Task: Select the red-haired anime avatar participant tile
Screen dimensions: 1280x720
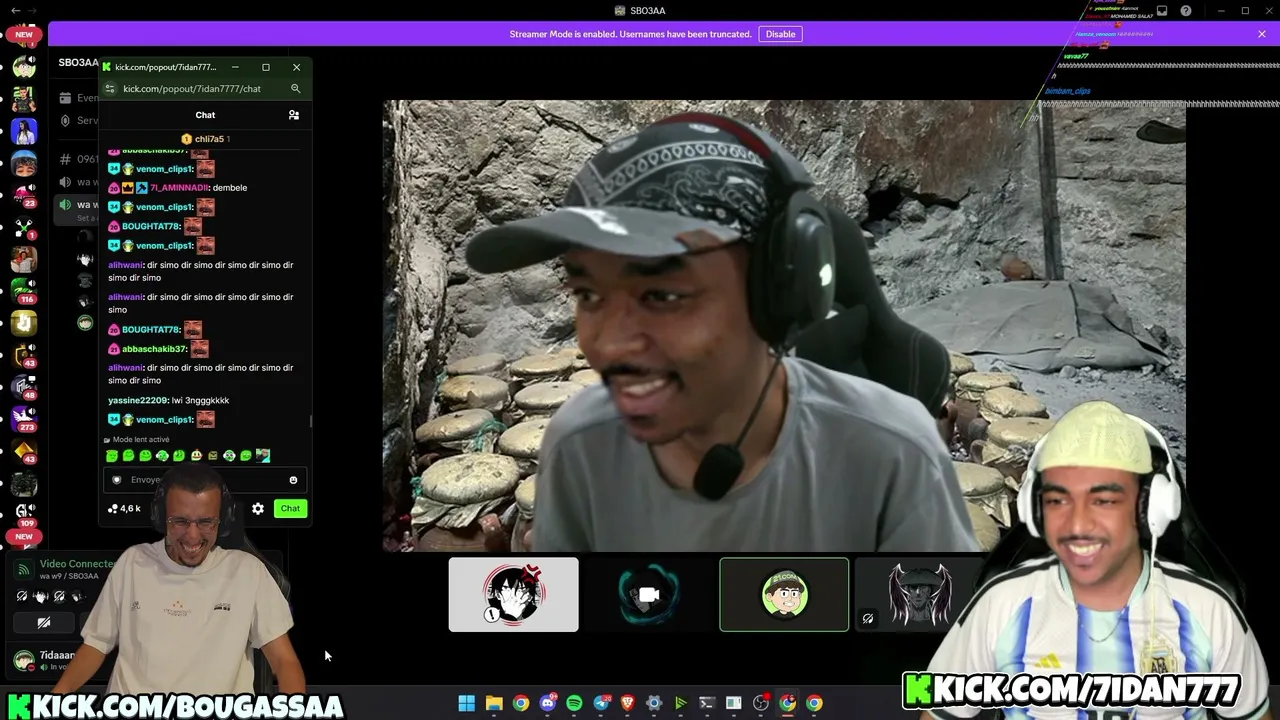Action: 513,595
